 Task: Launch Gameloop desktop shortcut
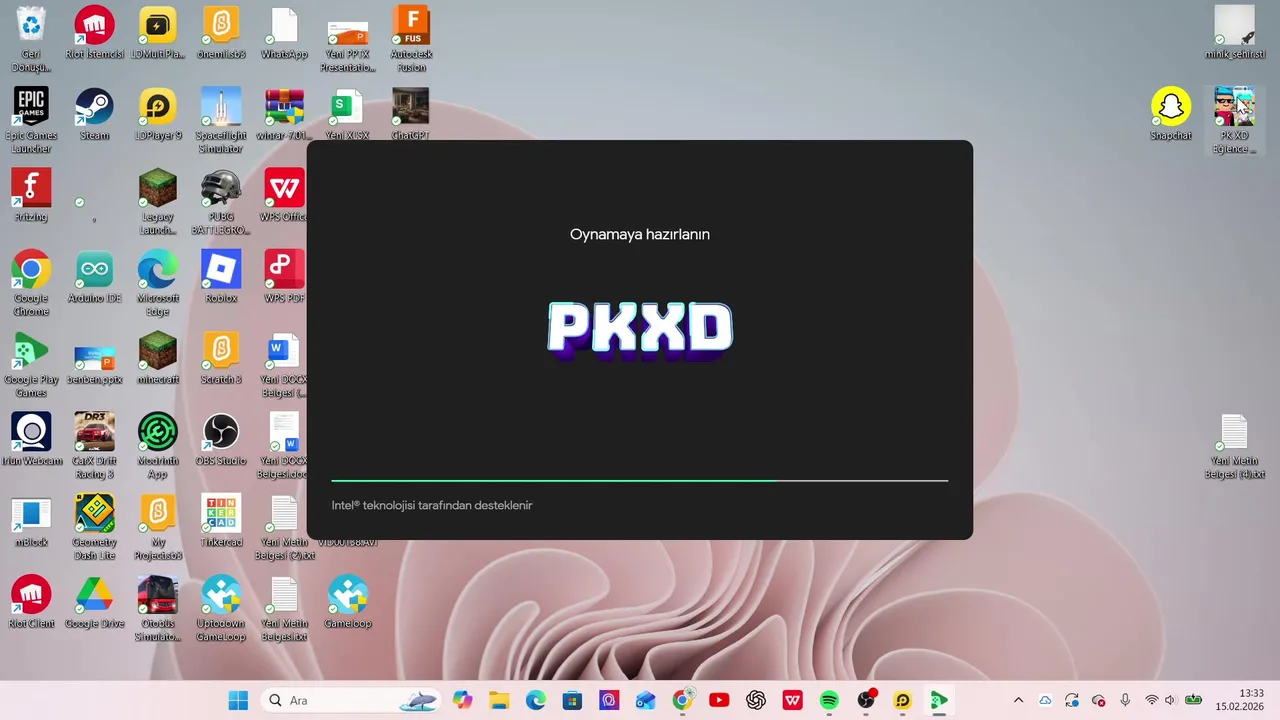tap(348, 602)
